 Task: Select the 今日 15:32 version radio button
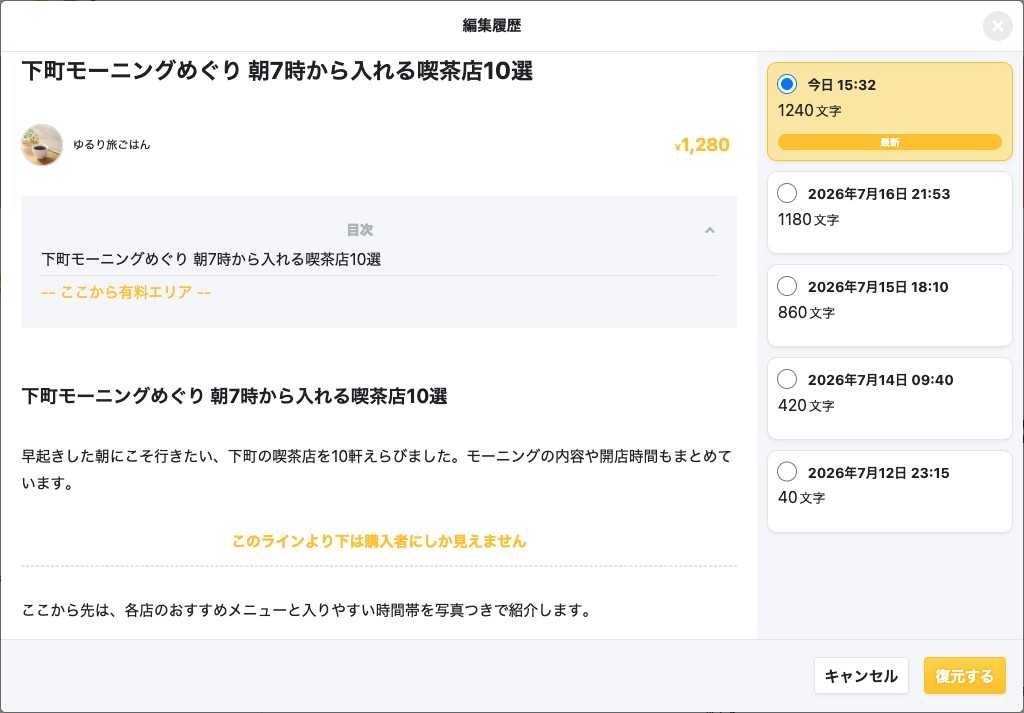pos(787,84)
